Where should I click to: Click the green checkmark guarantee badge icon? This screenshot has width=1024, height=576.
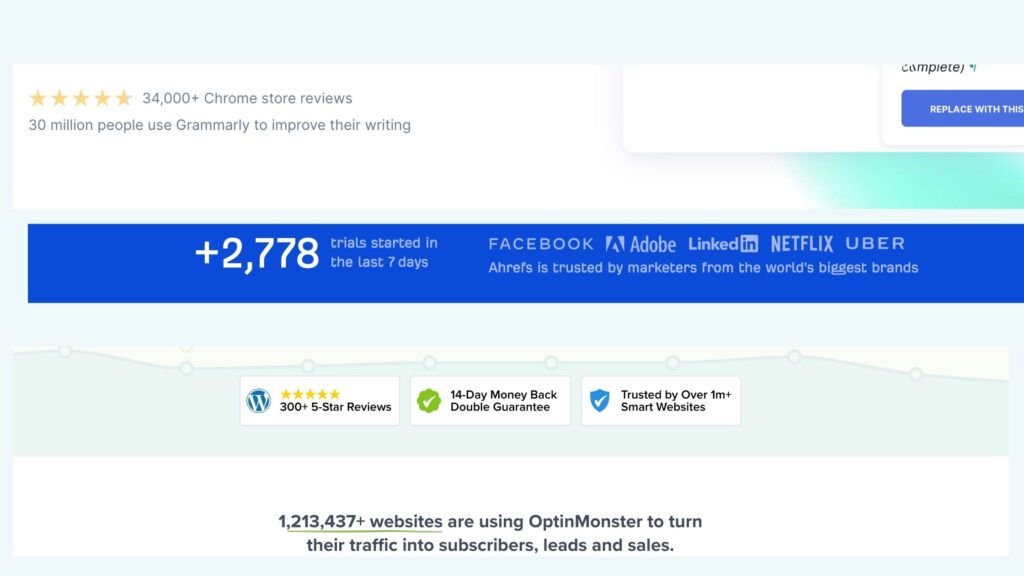point(429,400)
